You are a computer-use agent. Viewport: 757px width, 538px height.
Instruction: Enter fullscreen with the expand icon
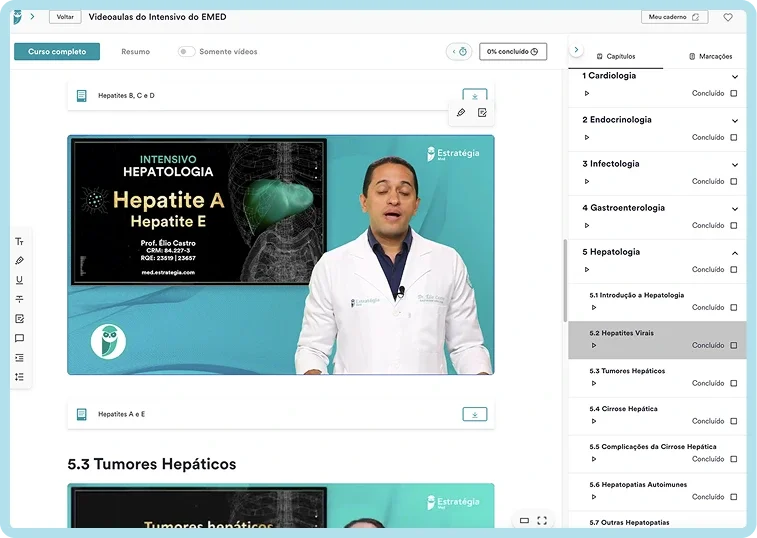(x=542, y=521)
